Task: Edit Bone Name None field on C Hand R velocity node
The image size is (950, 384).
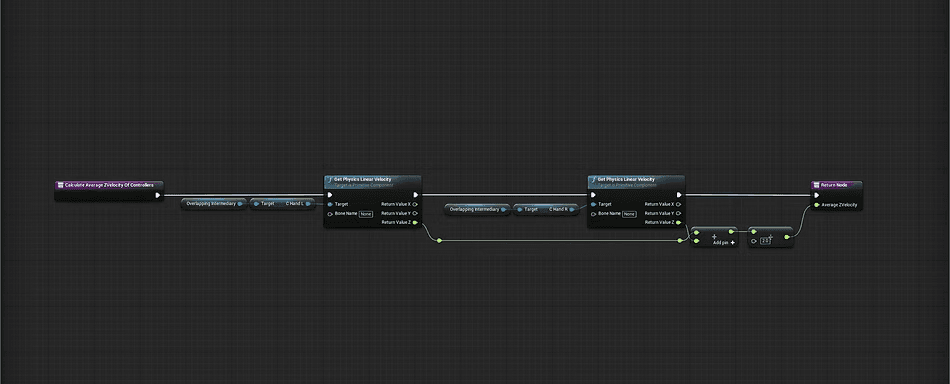Action: tap(629, 214)
